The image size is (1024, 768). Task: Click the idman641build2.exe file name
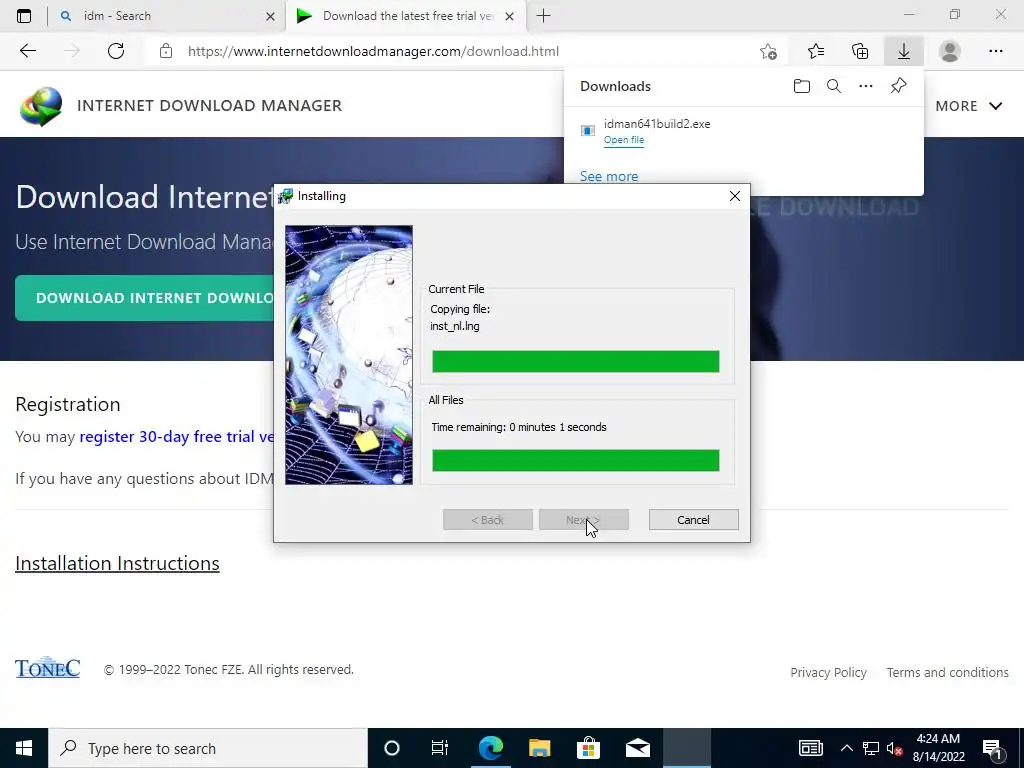(657, 123)
